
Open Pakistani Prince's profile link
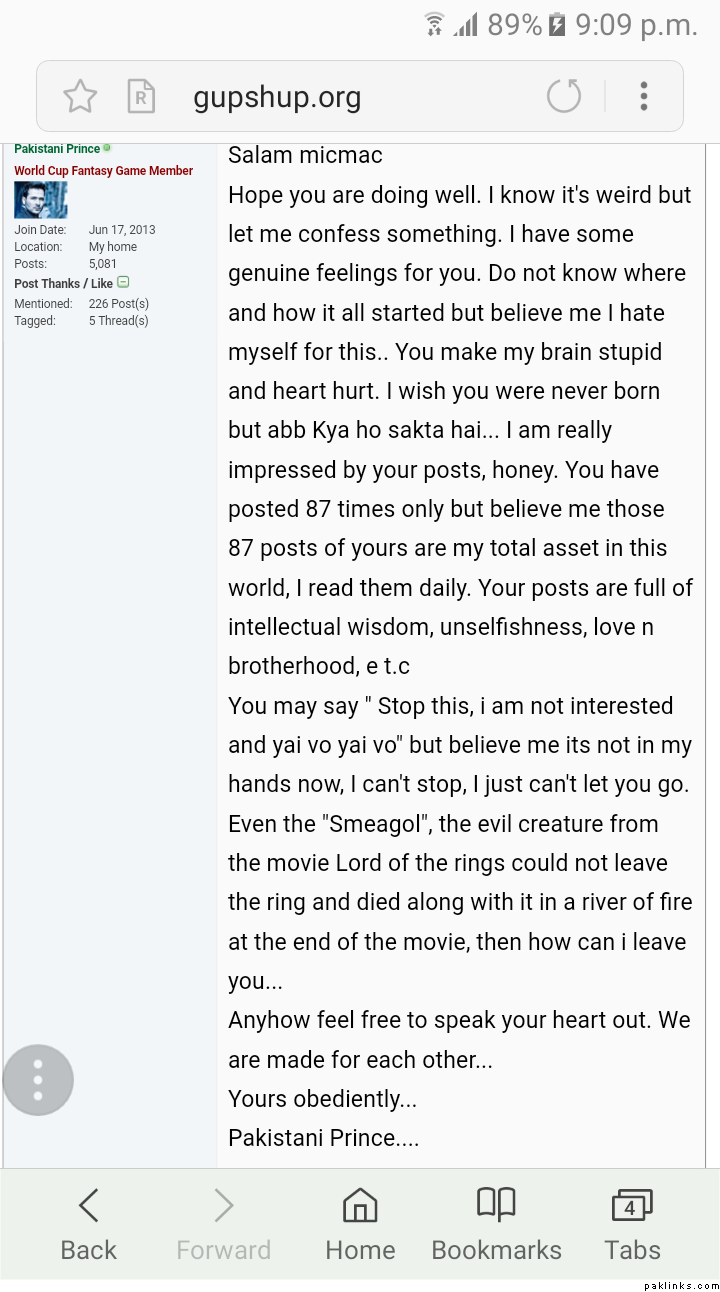point(57,149)
